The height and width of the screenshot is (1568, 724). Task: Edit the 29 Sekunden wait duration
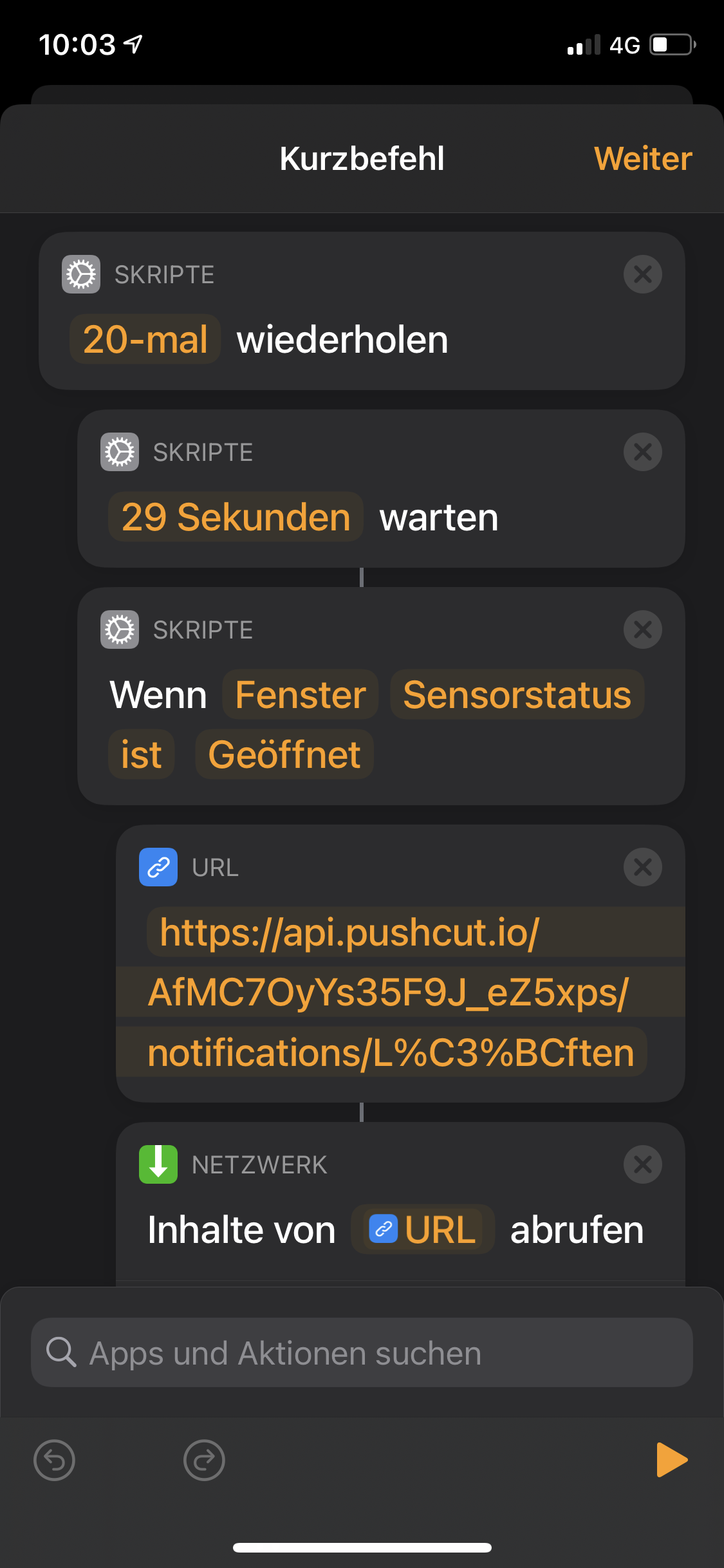(x=236, y=517)
